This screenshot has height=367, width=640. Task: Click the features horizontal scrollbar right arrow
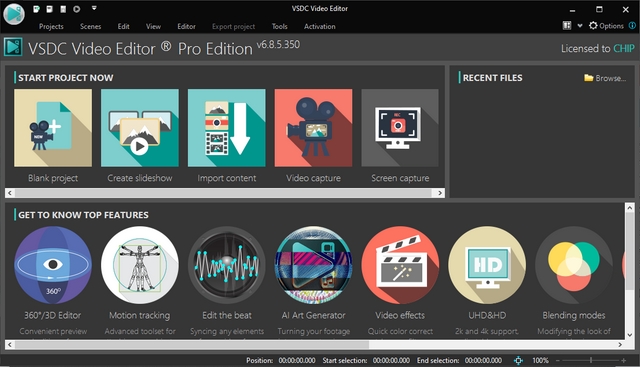620,345
